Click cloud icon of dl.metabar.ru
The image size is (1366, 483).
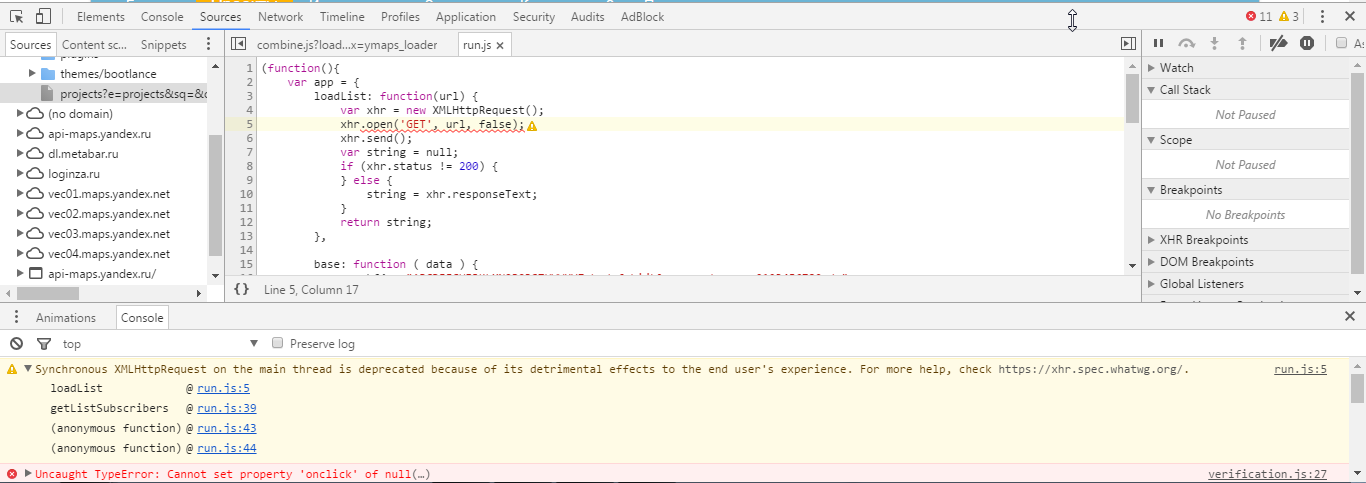pyautogui.click(x=35, y=154)
